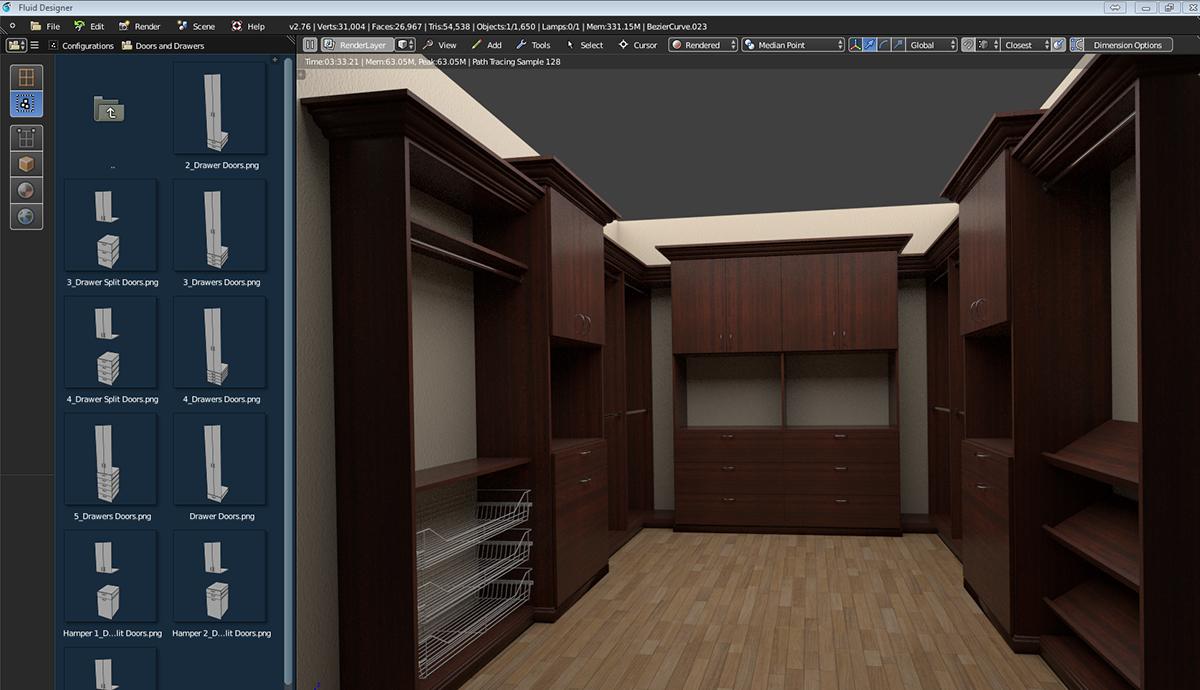Go up to parent folder icon

(110, 109)
